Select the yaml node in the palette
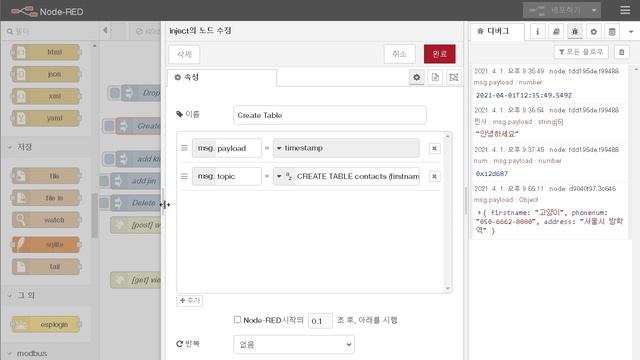Screen dimensions: 640x360 46,118
